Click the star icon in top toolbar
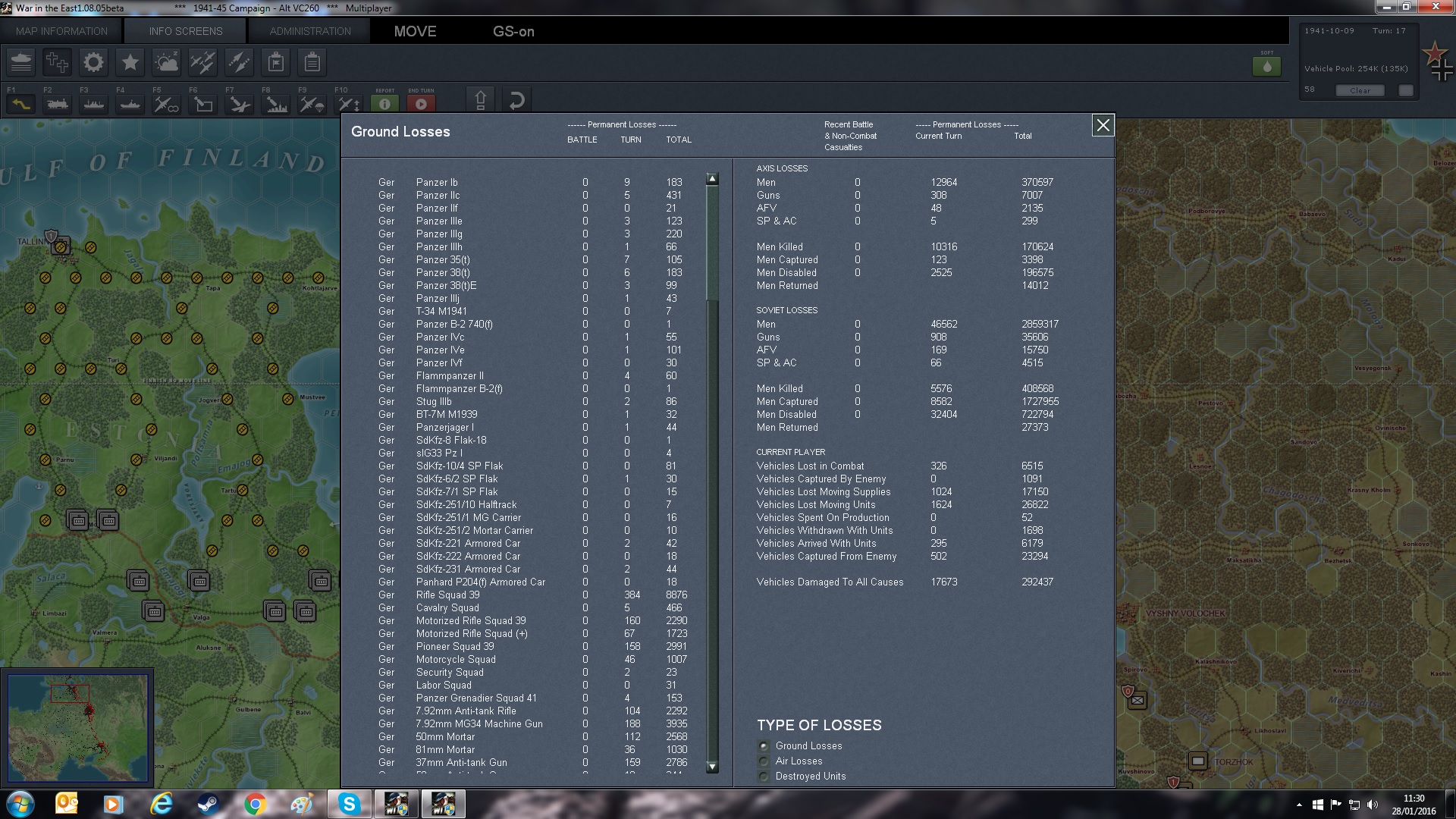The width and height of the screenshot is (1456, 819). [x=130, y=62]
